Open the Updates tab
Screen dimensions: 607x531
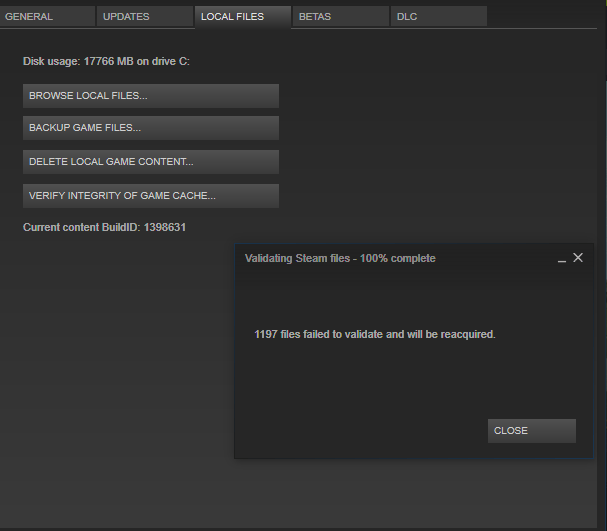click(x=145, y=16)
